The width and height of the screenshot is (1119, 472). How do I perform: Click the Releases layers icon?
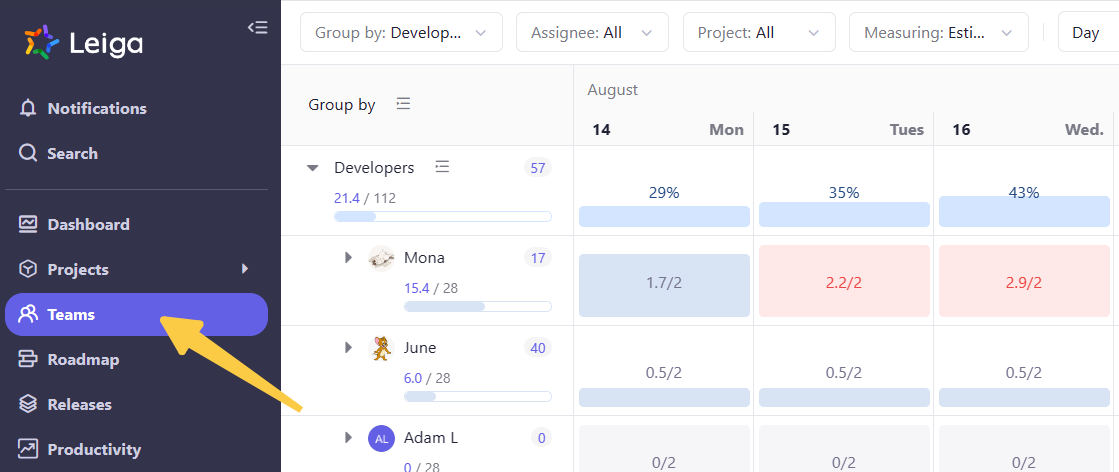coord(28,404)
